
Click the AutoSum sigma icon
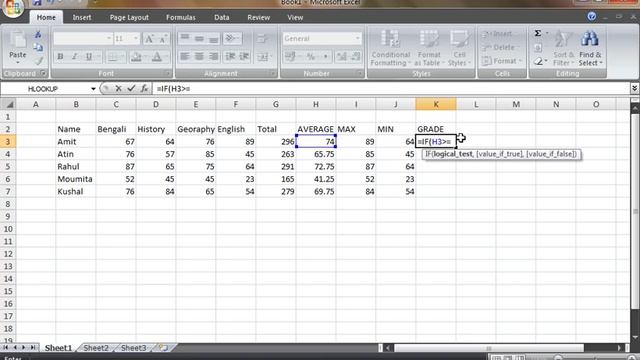click(x=538, y=33)
